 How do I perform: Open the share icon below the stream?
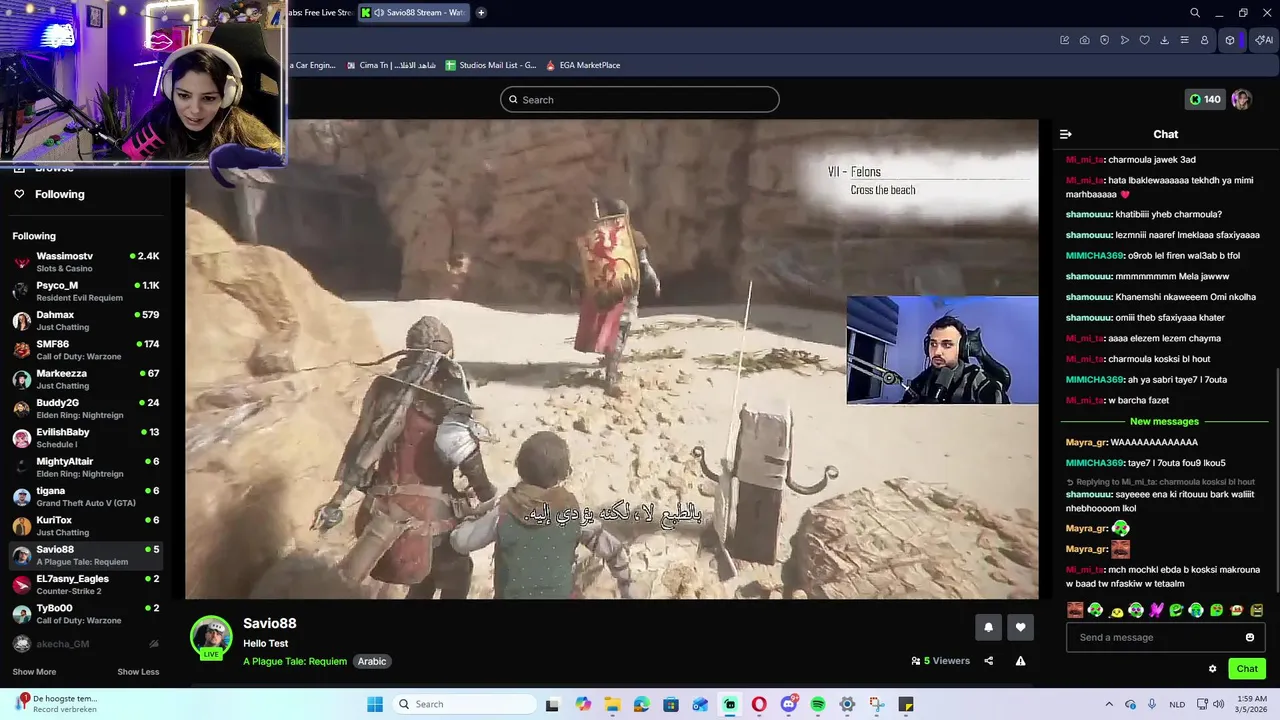click(x=988, y=661)
